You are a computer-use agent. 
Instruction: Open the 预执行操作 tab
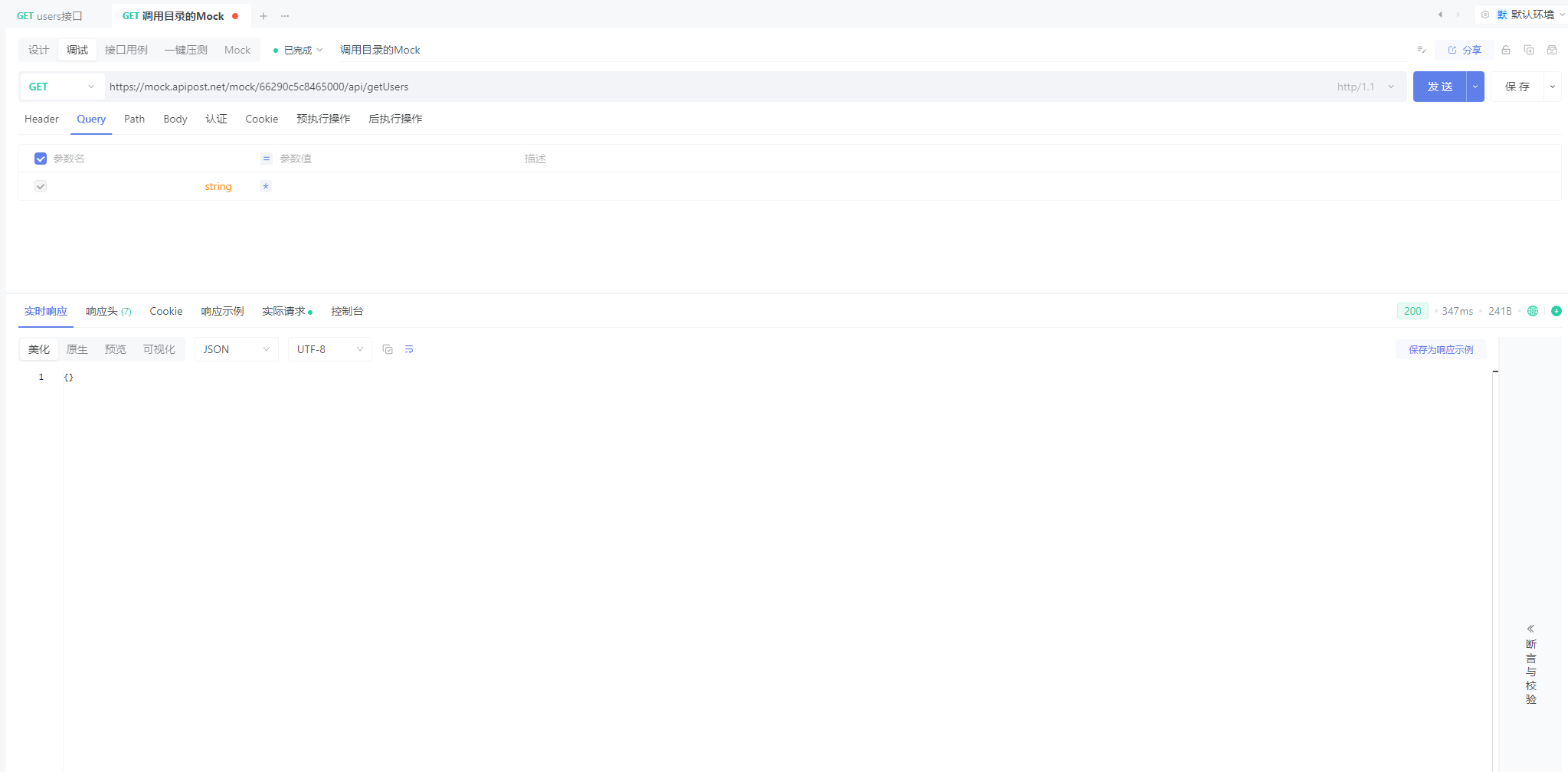323,119
